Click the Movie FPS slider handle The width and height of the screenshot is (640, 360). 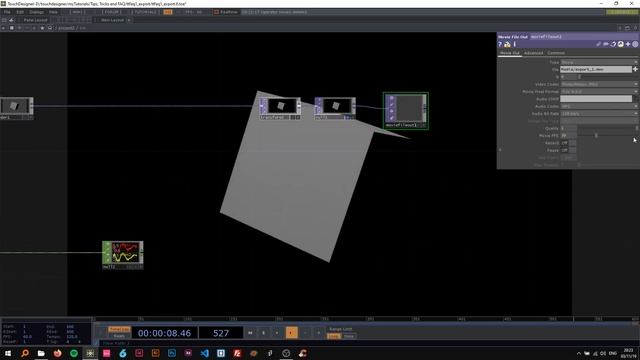coord(596,136)
